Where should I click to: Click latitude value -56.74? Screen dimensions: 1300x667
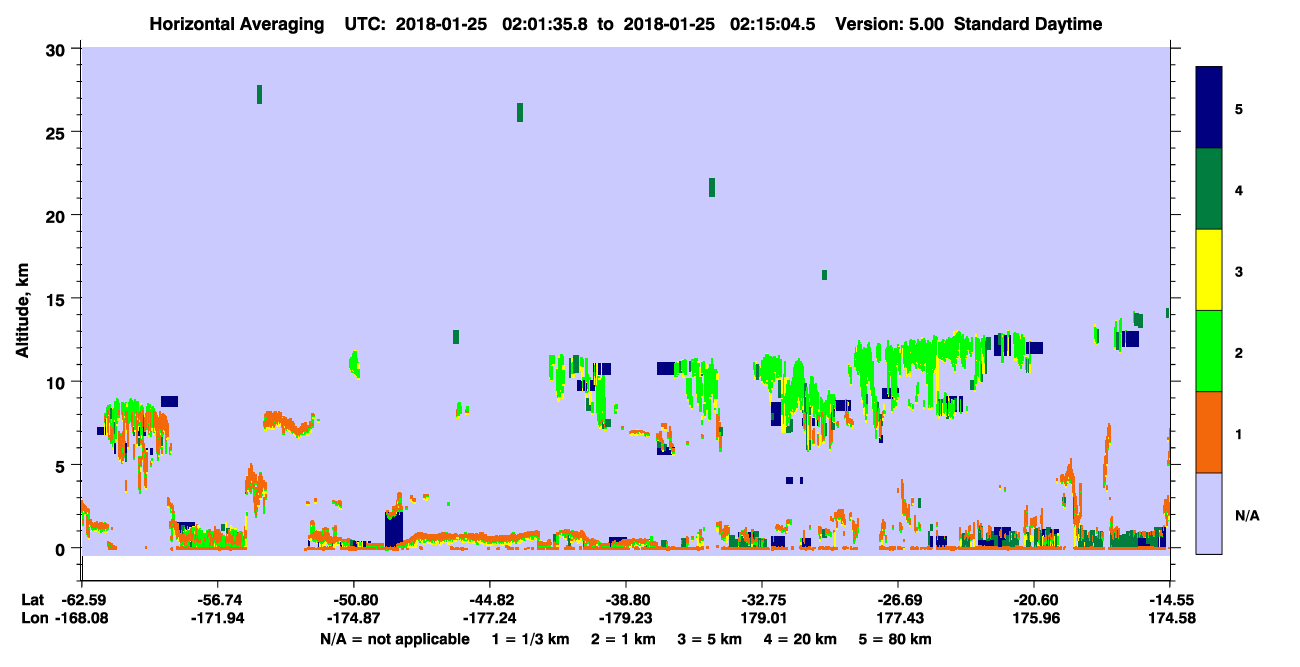coord(218,600)
